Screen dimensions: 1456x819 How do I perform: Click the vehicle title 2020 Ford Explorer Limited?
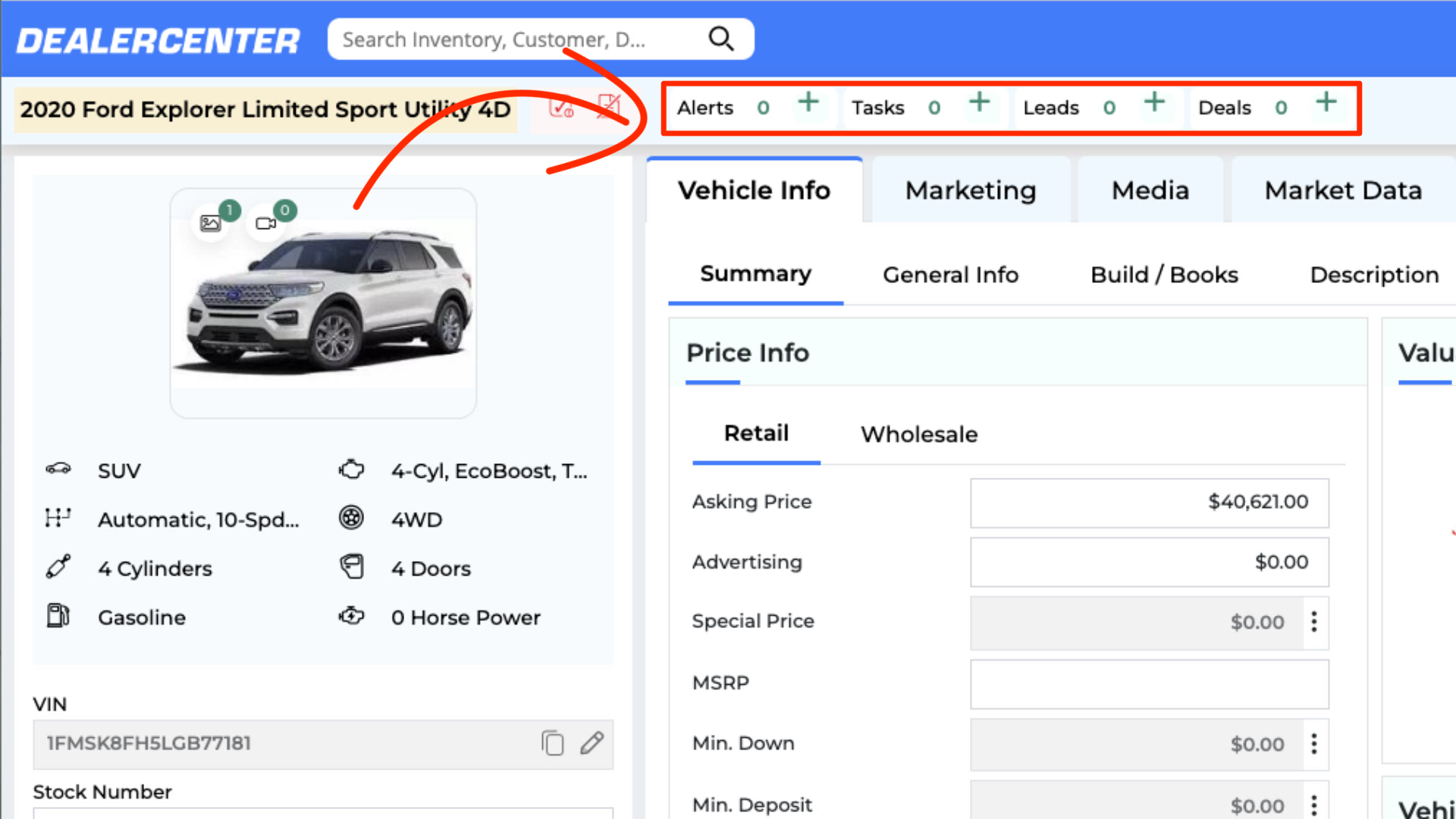265,110
